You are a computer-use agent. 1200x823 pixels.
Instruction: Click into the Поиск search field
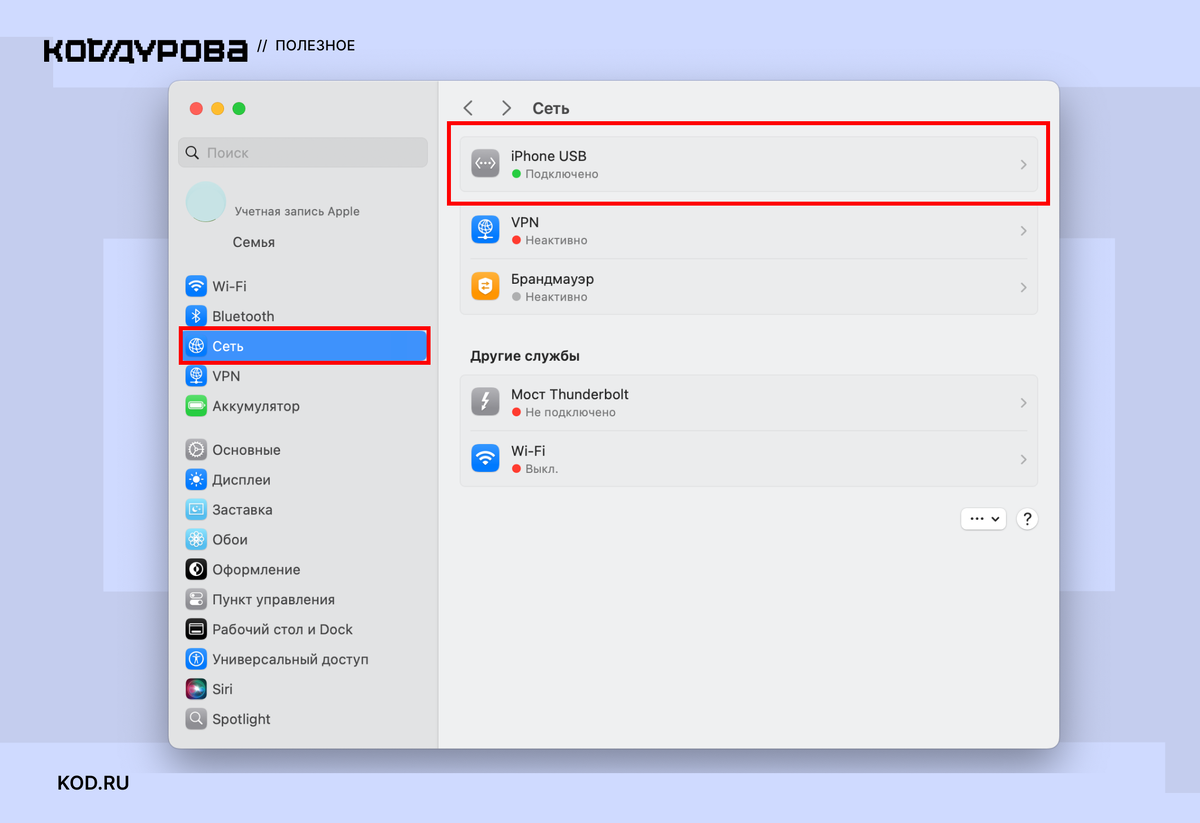(304, 153)
